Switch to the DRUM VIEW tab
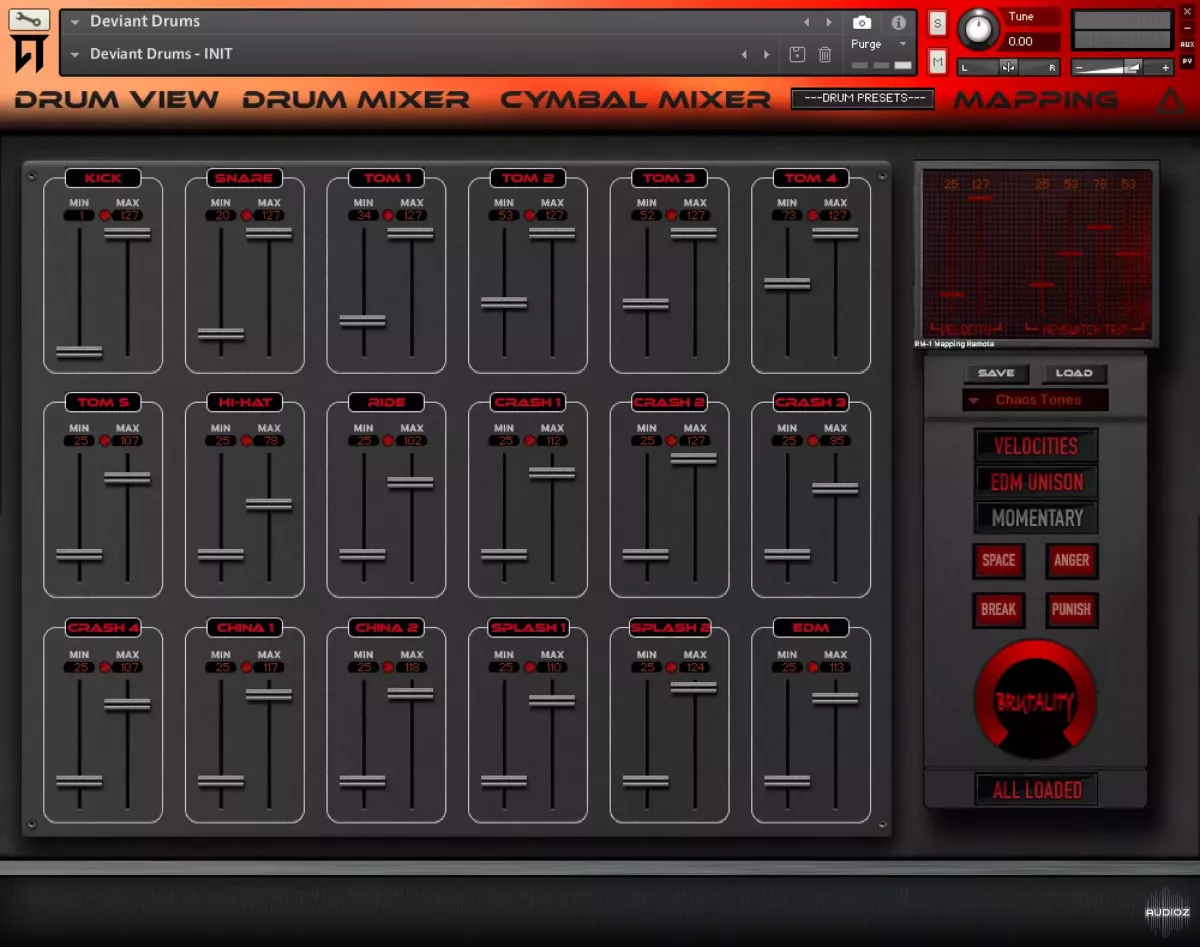Viewport: 1200px width, 947px height. pyautogui.click(x=116, y=100)
